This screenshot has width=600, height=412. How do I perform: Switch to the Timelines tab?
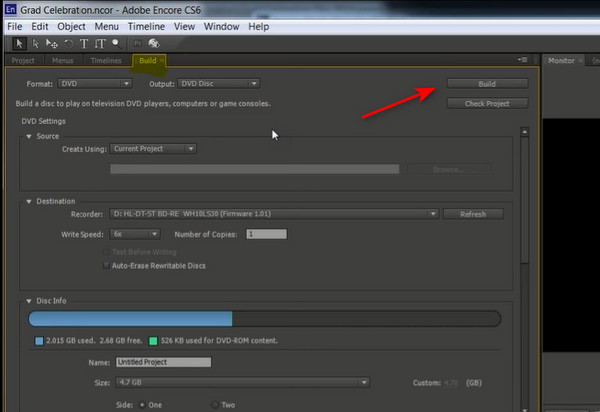(106, 60)
